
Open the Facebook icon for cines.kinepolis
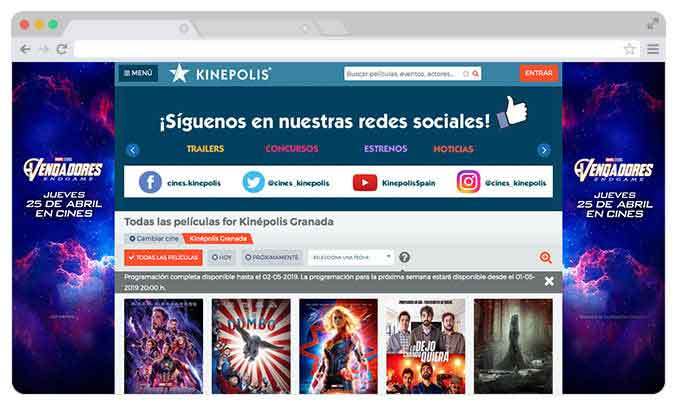[150, 182]
